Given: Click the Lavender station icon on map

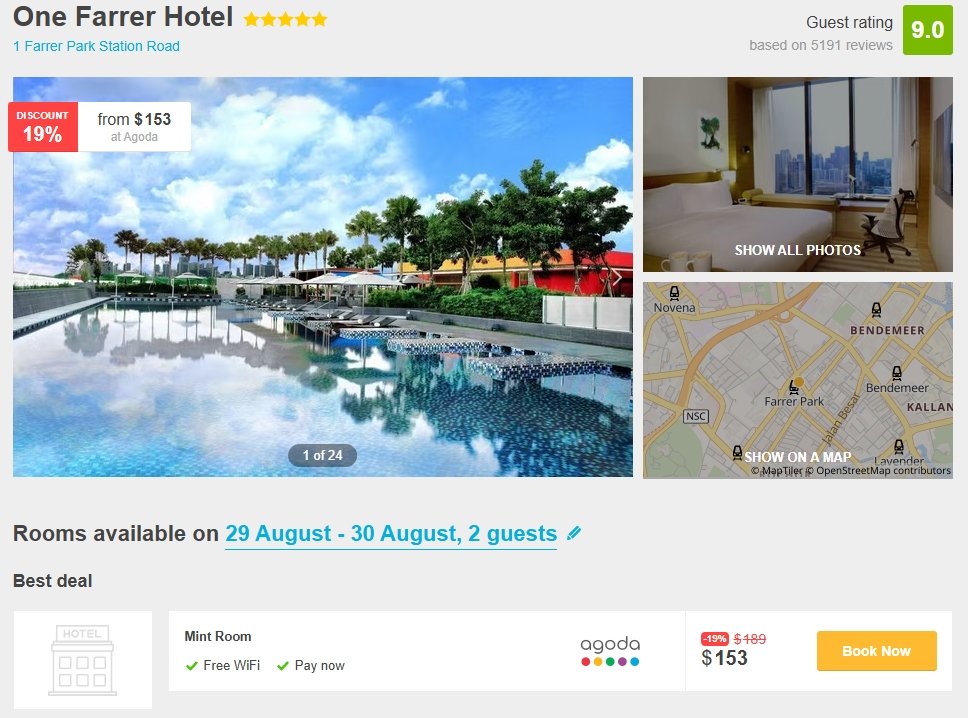Looking at the screenshot, I should [899, 446].
